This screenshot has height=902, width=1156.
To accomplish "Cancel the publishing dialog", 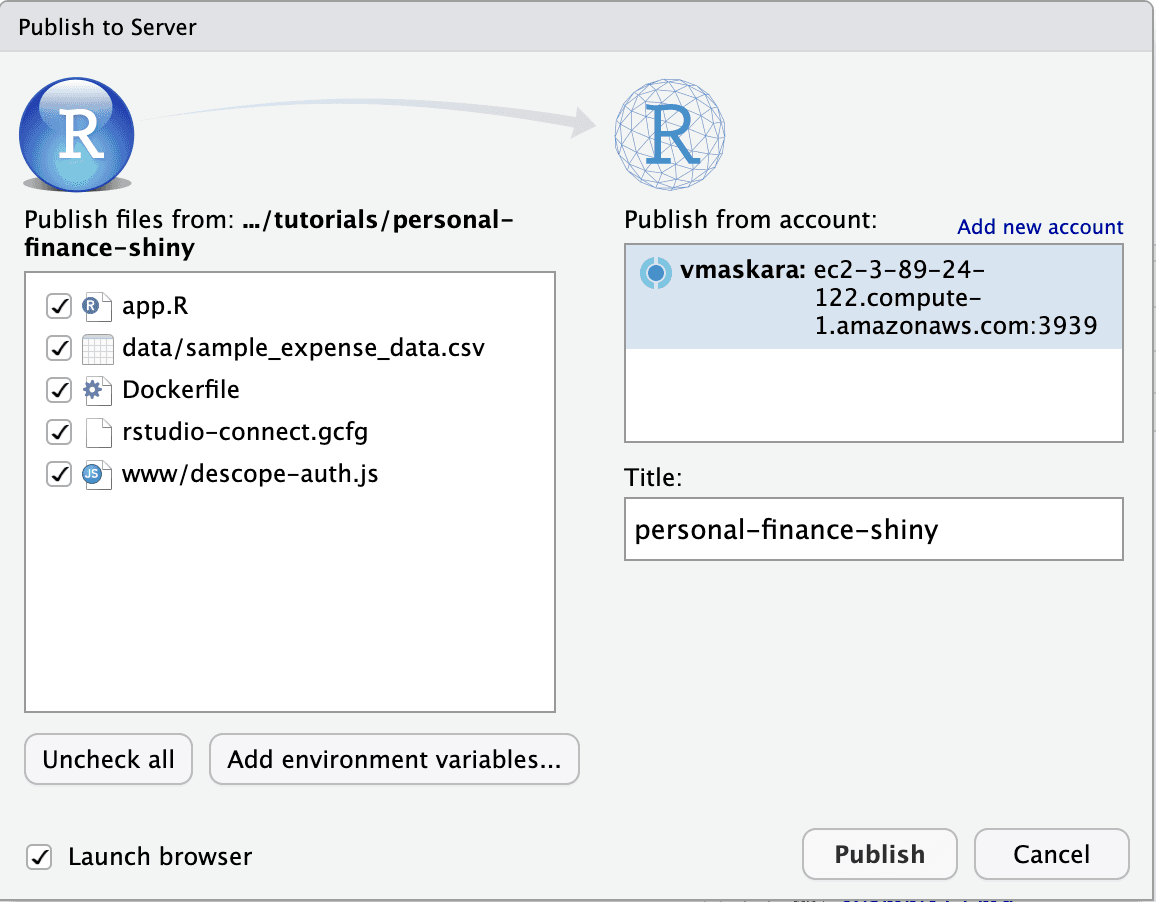I will tap(1051, 854).
